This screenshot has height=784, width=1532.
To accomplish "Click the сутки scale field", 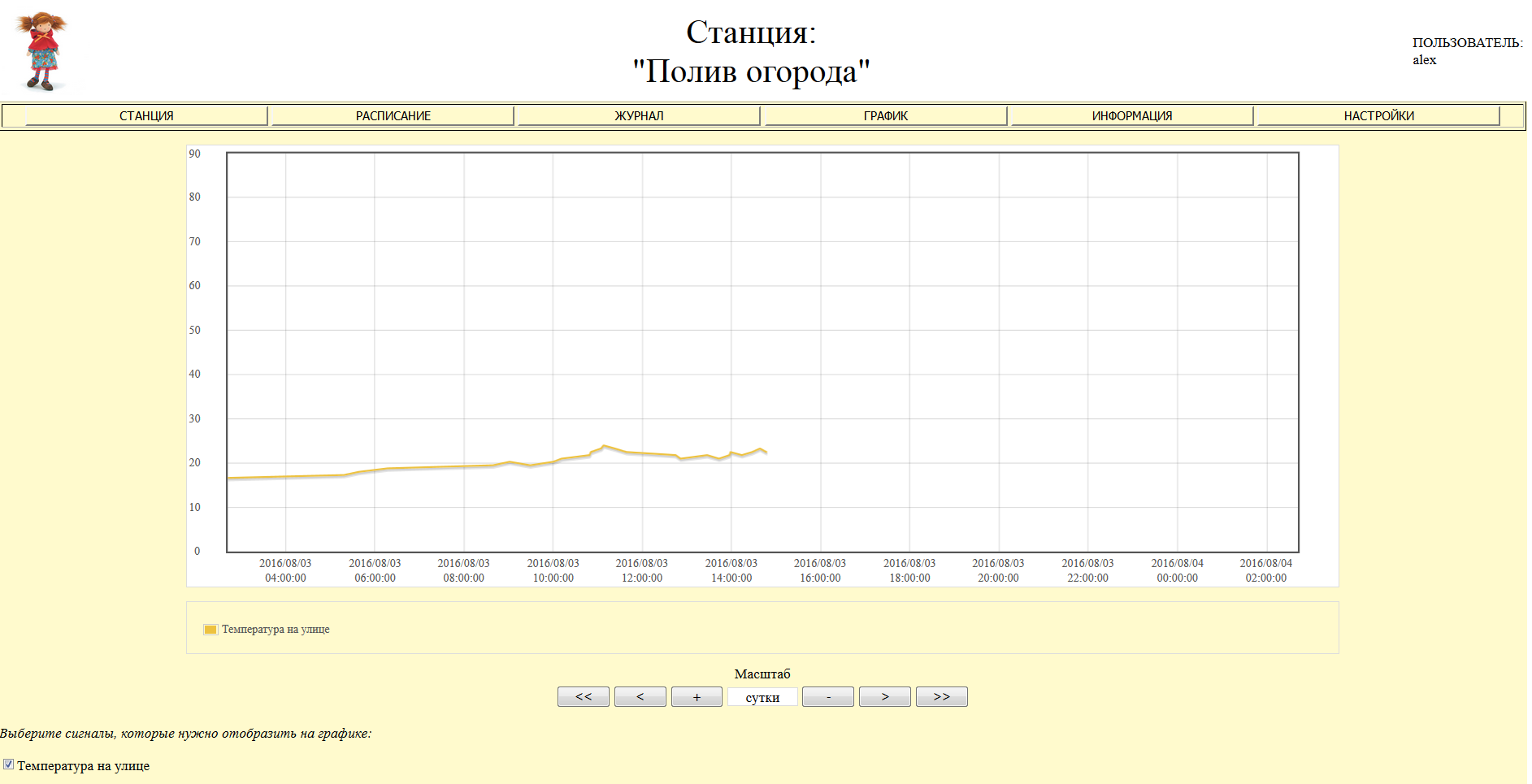I will 762,697.
